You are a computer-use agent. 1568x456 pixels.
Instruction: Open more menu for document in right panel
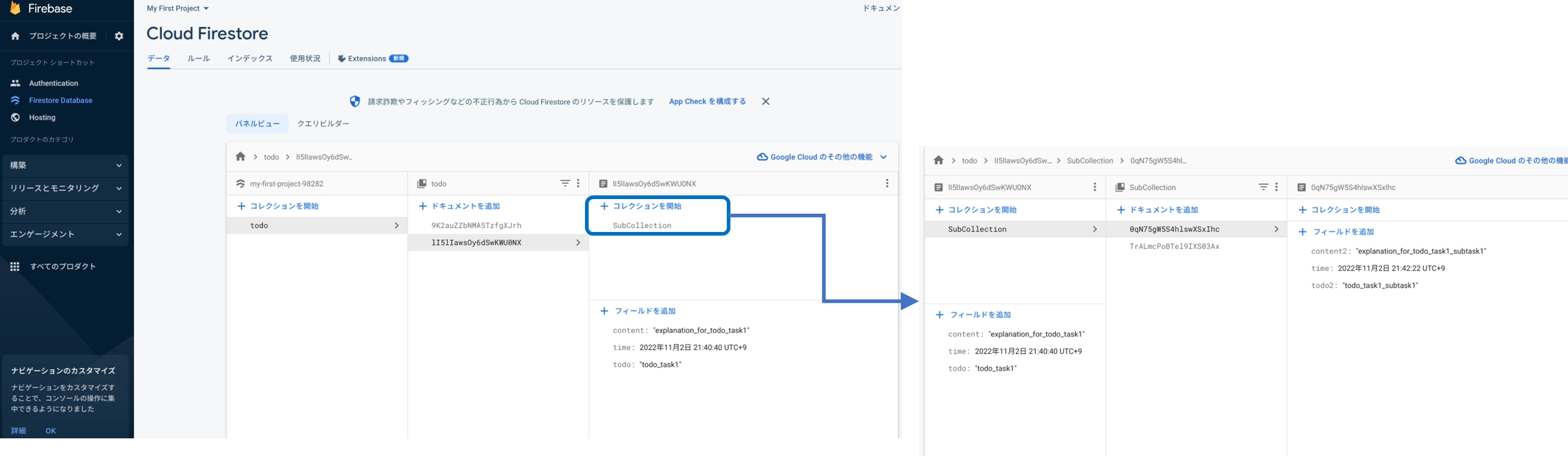[x=1095, y=187]
